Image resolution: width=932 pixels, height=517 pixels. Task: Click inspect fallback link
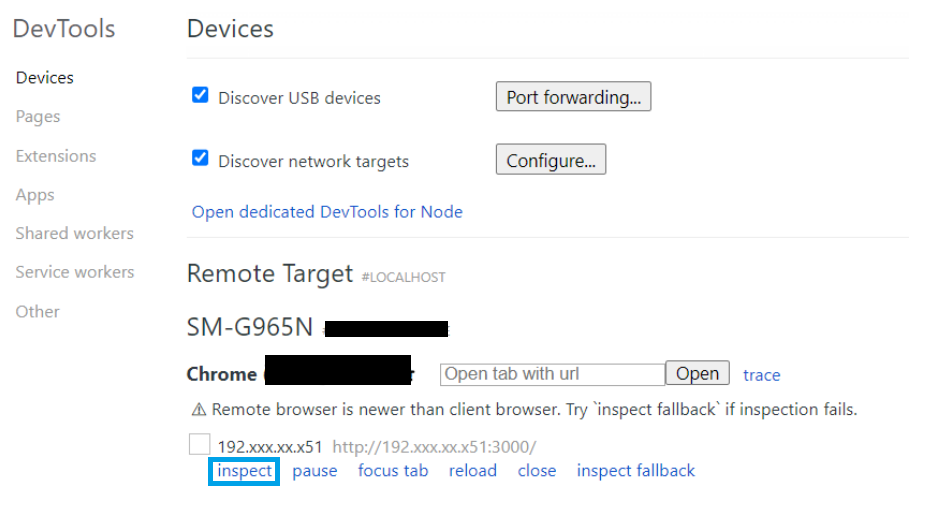point(635,471)
